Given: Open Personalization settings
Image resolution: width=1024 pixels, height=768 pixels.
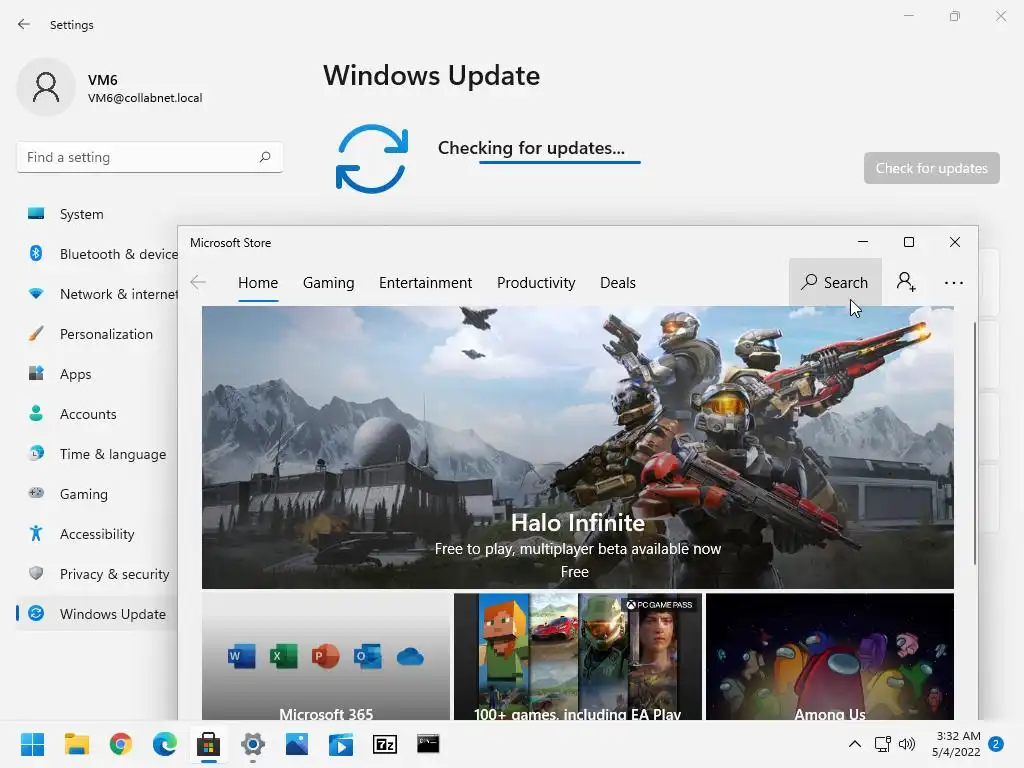Looking at the screenshot, I should click(x=97, y=334).
